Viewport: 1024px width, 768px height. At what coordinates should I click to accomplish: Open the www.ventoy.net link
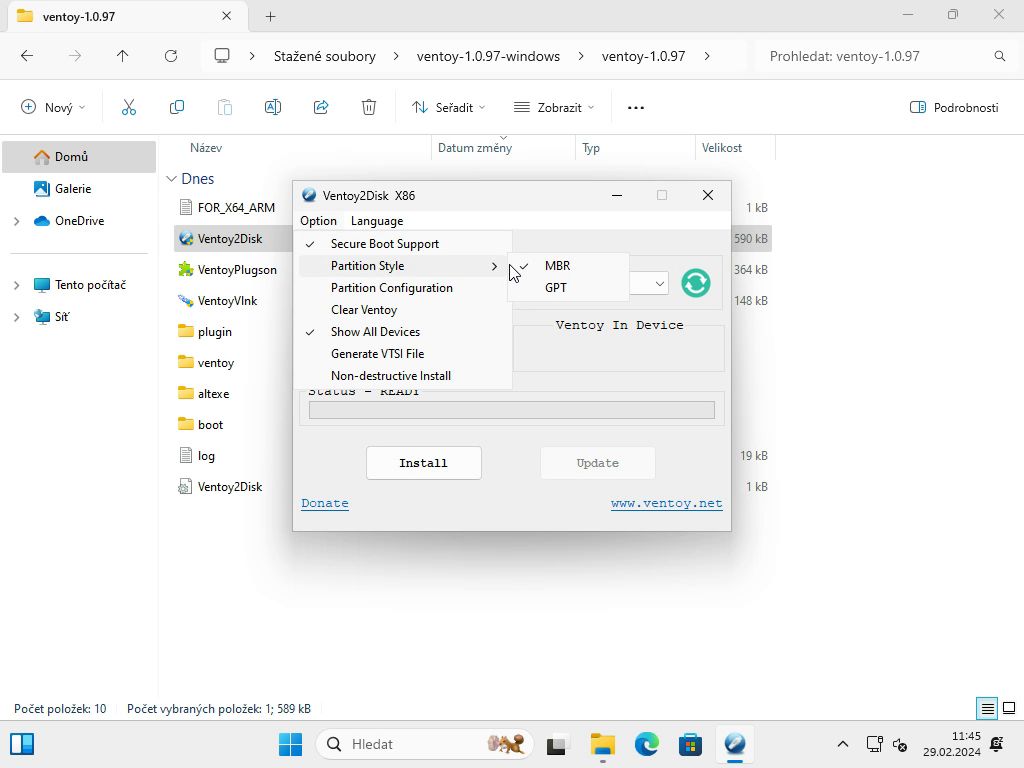click(x=666, y=504)
